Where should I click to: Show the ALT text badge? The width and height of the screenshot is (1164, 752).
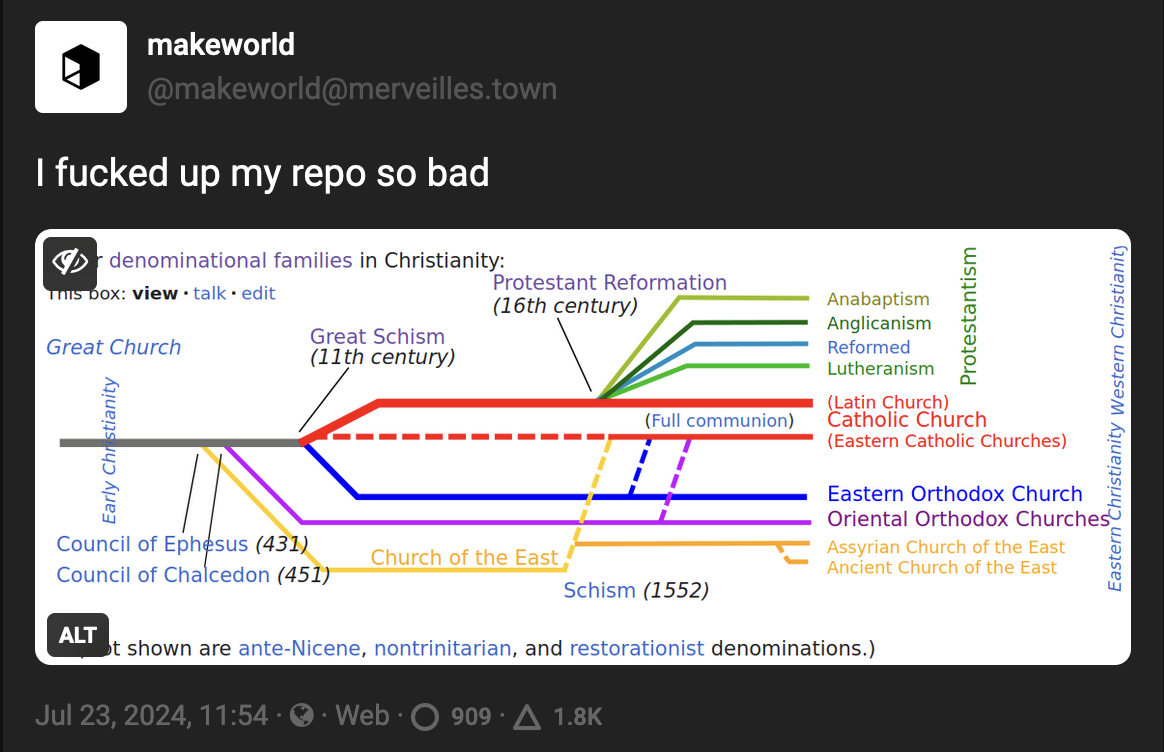(x=78, y=635)
